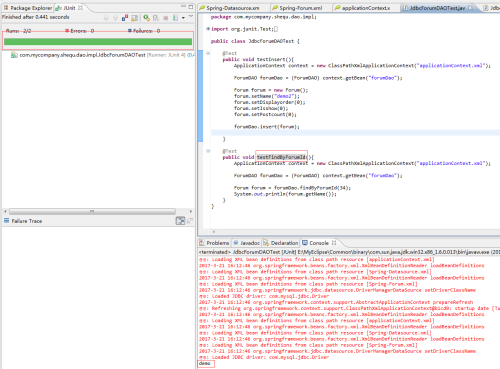
Task: Open the Spring-Datasource.xml editor tab
Action: [229, 8]
